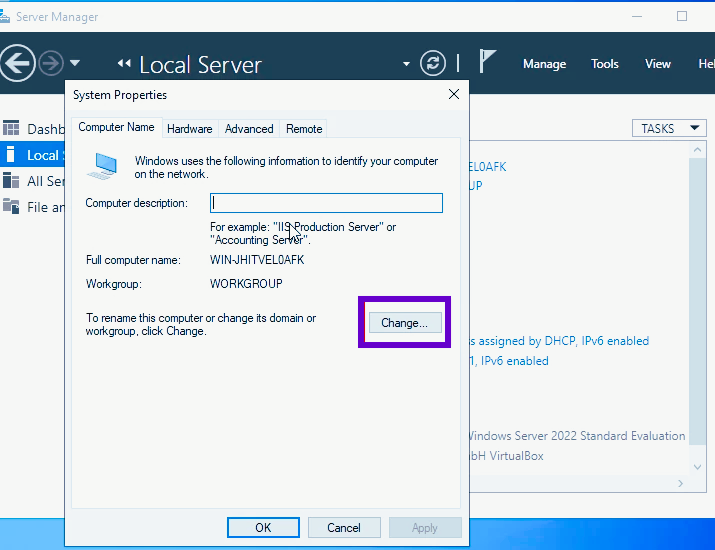Image resolution: width=715 pixels, height=550 pixels.
Task: Open the notifications flag
Action: [487, 61]
